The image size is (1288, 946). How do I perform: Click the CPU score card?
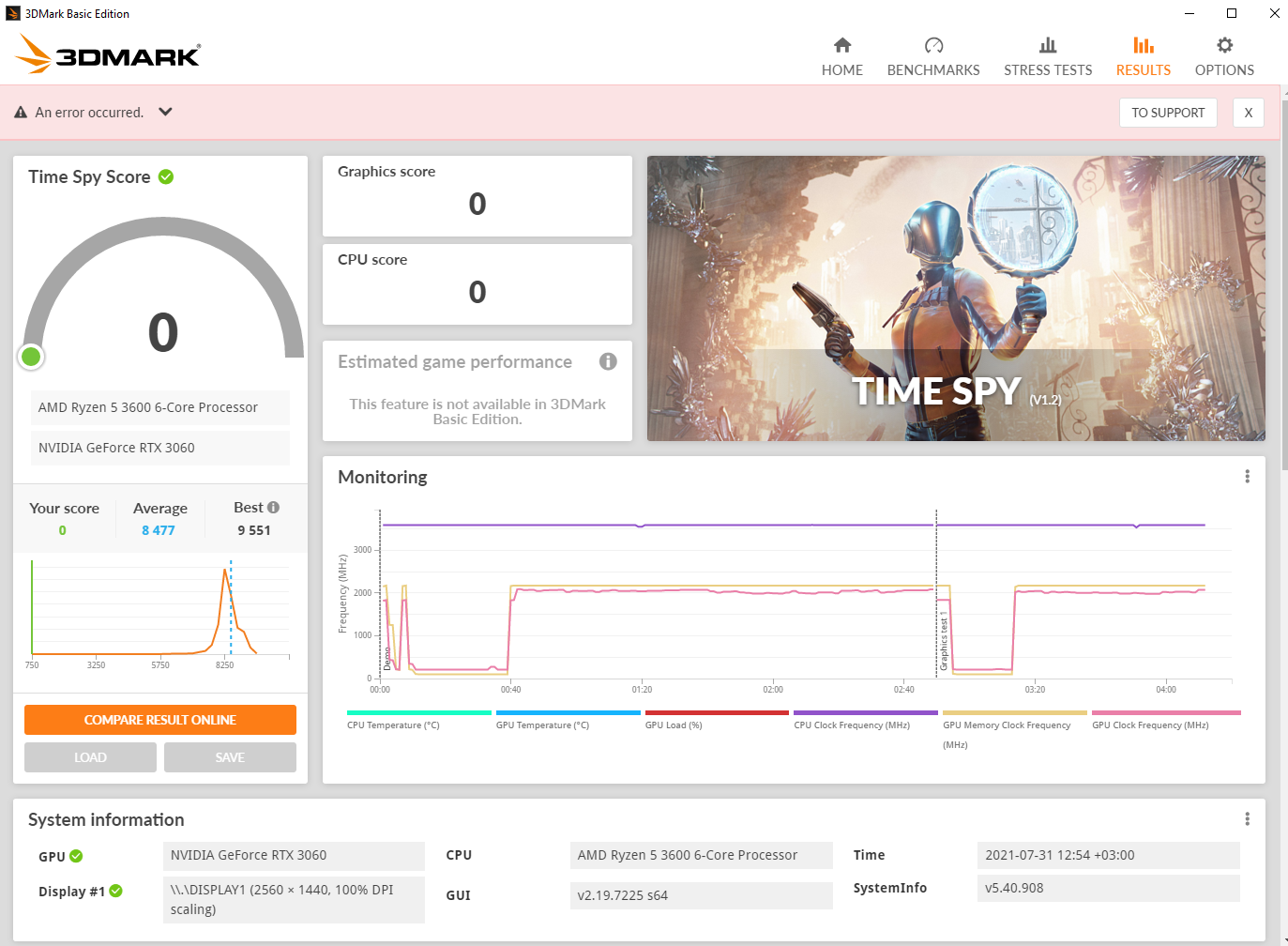tap(477, 284)
